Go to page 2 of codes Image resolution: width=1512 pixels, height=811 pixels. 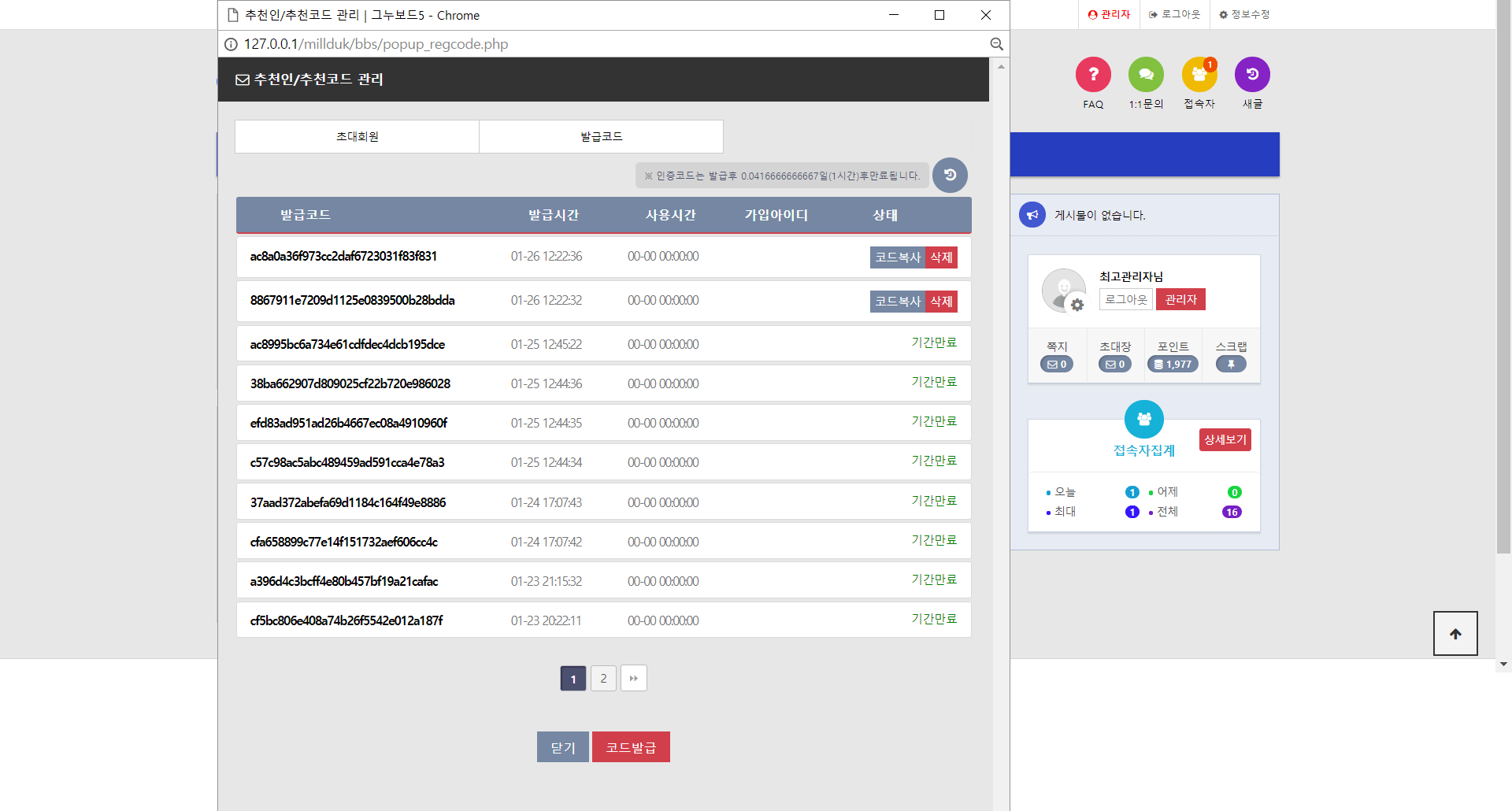click(x=603, y=679)
